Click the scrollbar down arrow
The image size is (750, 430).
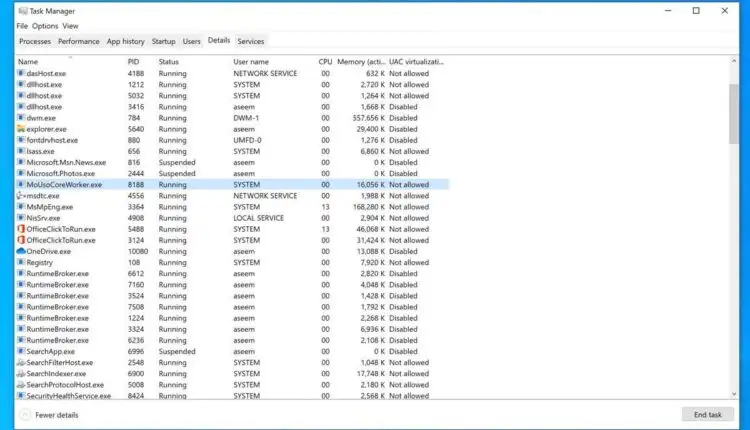click(734, 394)
